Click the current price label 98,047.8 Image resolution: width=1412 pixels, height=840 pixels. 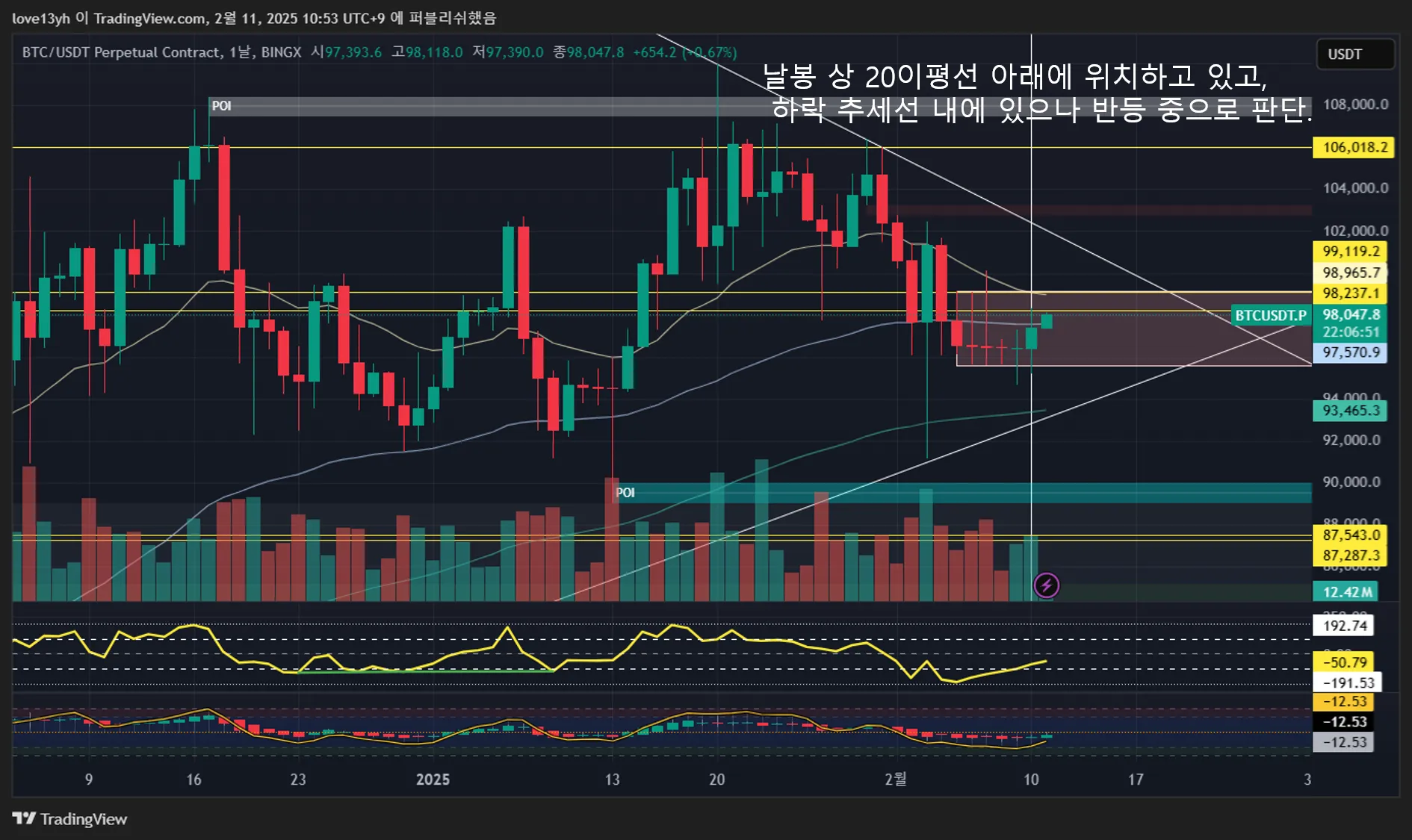click(x=1350, y=314)
